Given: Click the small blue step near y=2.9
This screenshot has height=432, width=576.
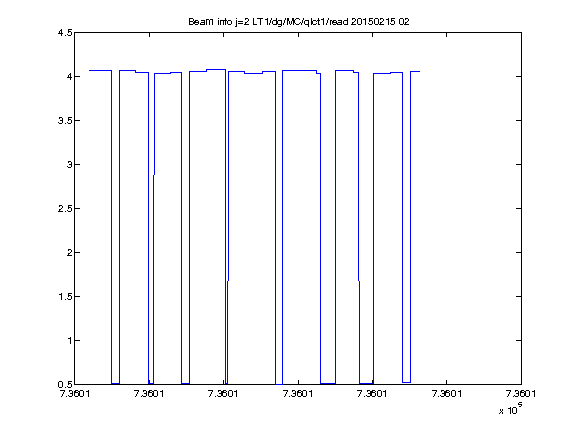Looking at the screenshot, I should point(154,175).
